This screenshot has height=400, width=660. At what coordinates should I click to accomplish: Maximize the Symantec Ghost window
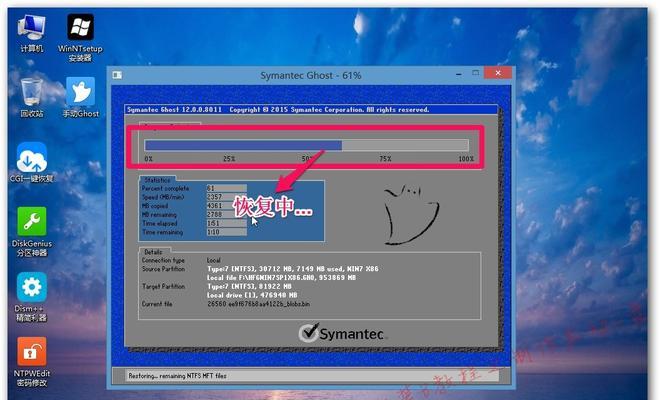[475, 73]
